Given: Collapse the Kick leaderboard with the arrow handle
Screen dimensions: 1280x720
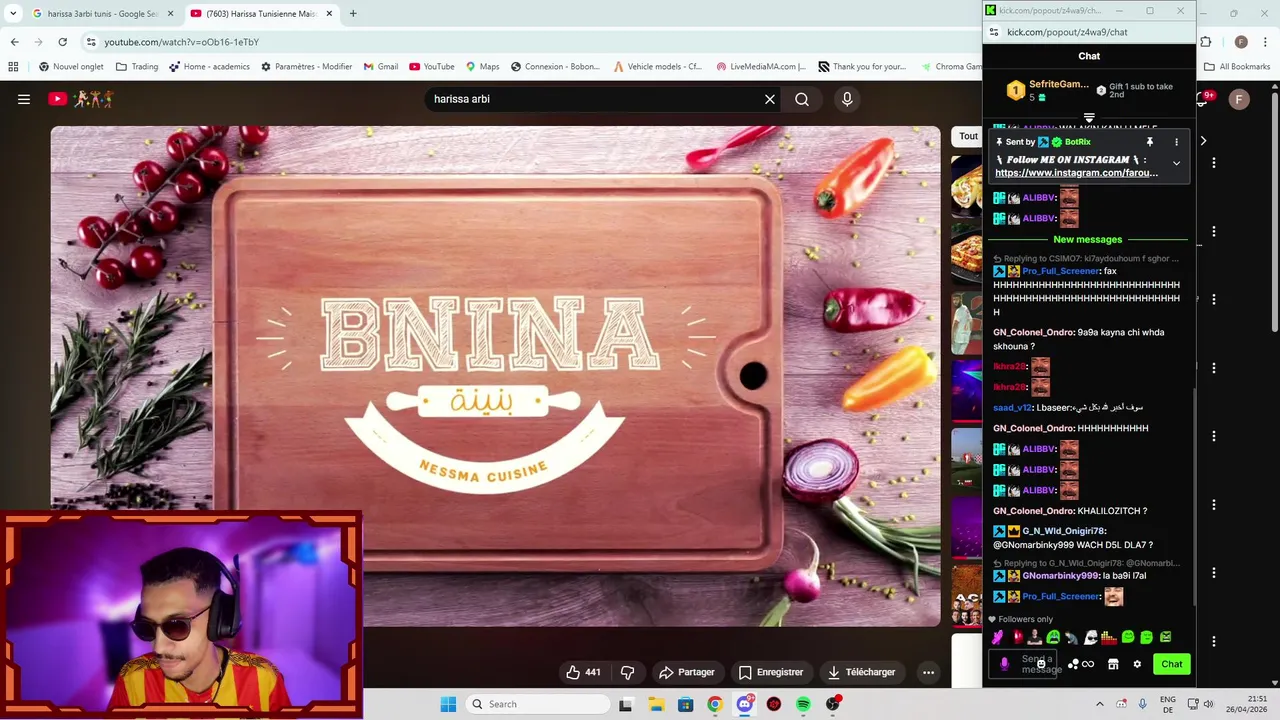Looking at the screenshot, I should (1089, 118).
